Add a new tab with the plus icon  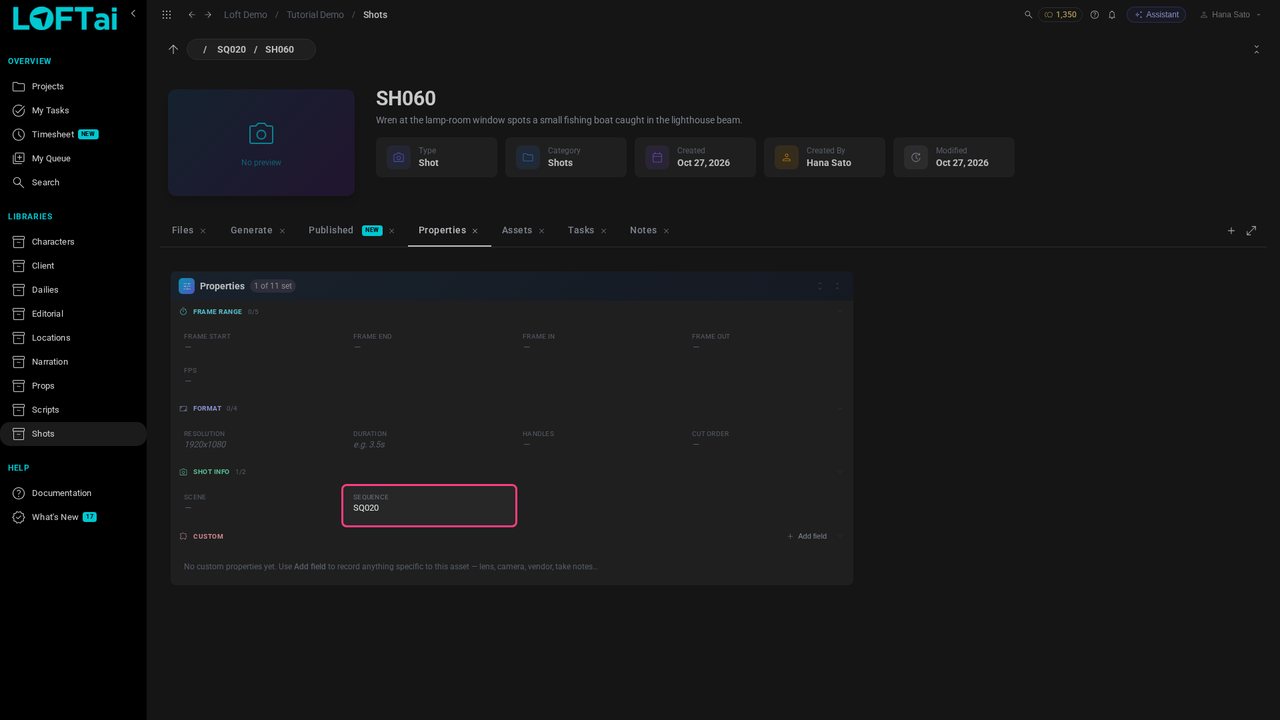tap(1231, 230)
